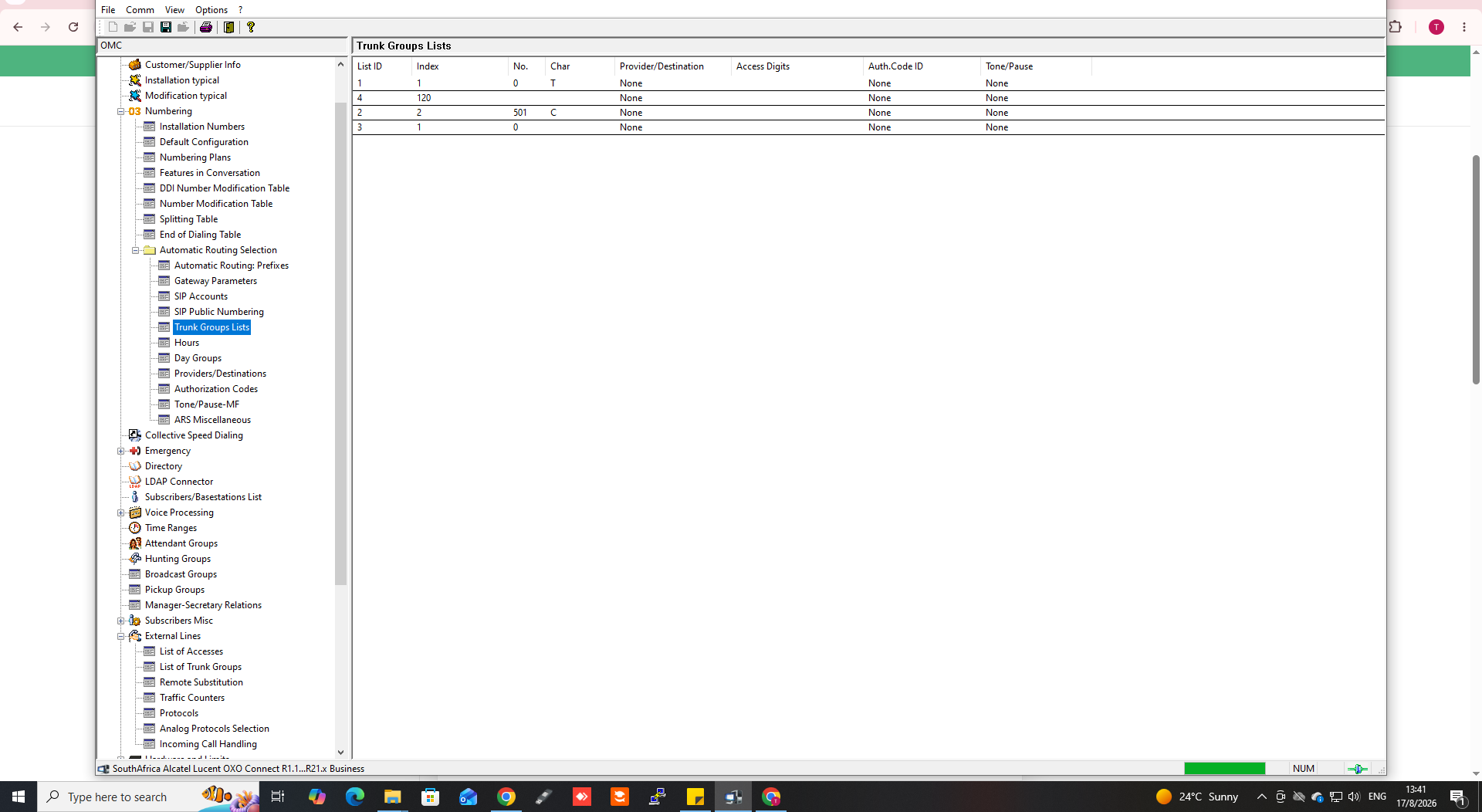Click the New file toolbar icon
The image size is (1482, 812).
pyautogui.click(x=113, y=27)
